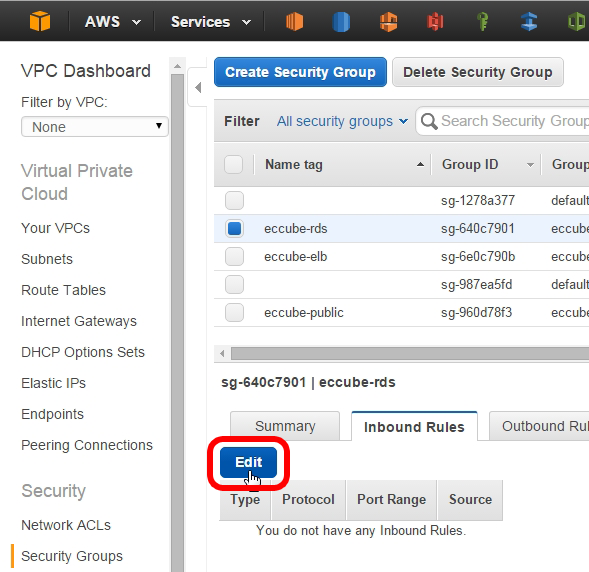Open the AWS dropdown menu
This screenshot has height=572, width=589.
point(113,22)
